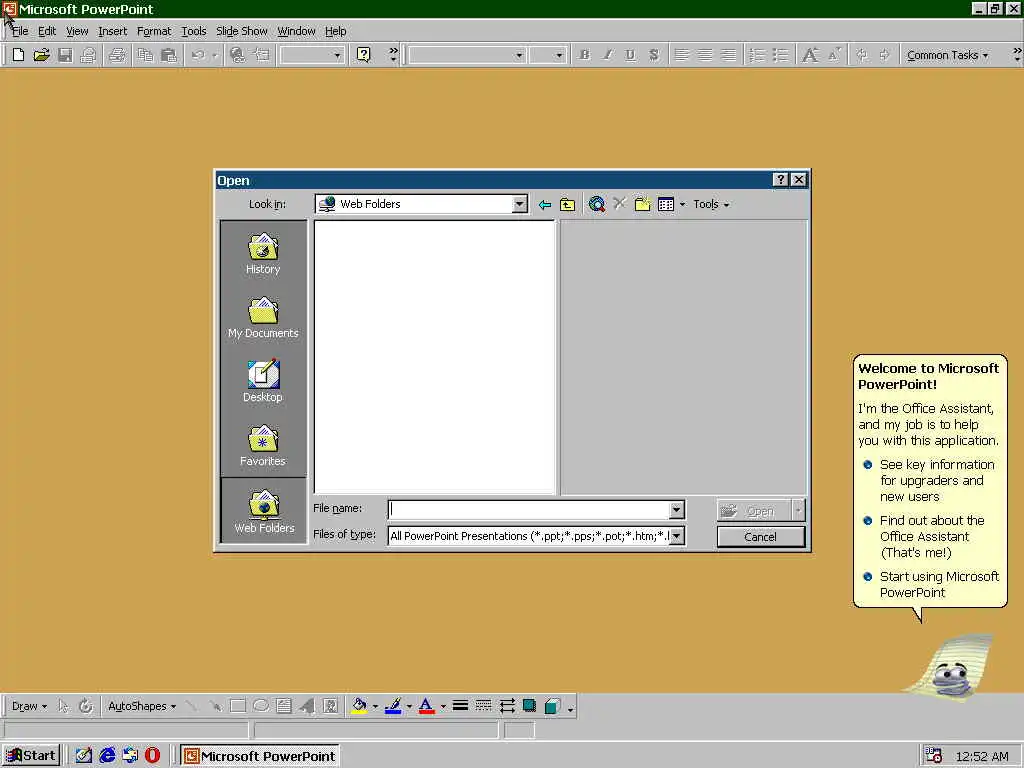
Task: Select Desktop in the places bar
Action: [263, 381]
